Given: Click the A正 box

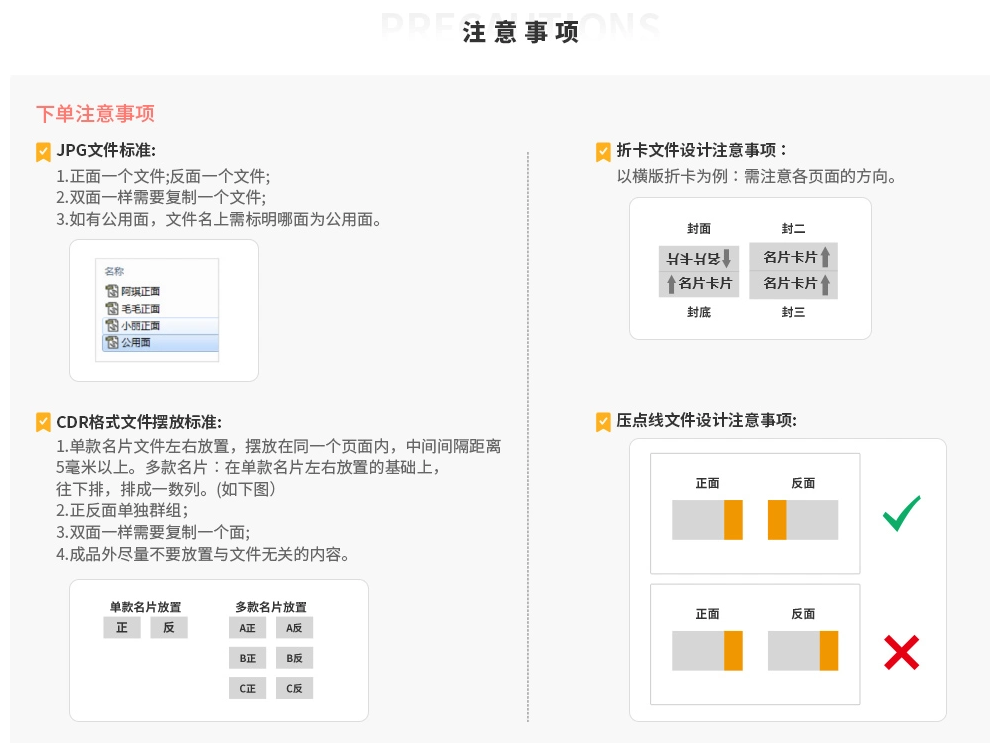Looking at the screenshot, I should [248, 628].
